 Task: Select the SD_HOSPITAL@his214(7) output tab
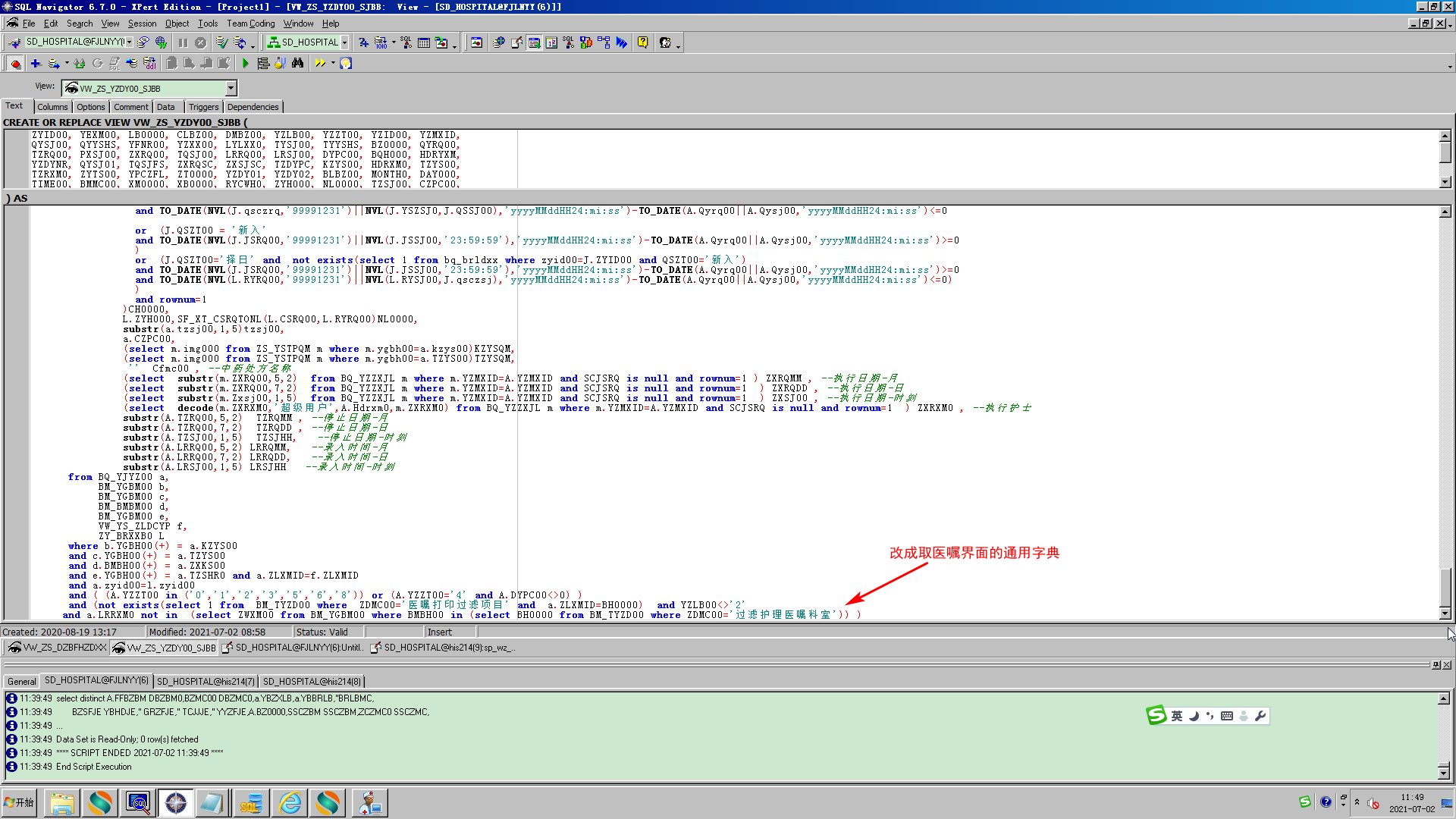click(205, 681)
